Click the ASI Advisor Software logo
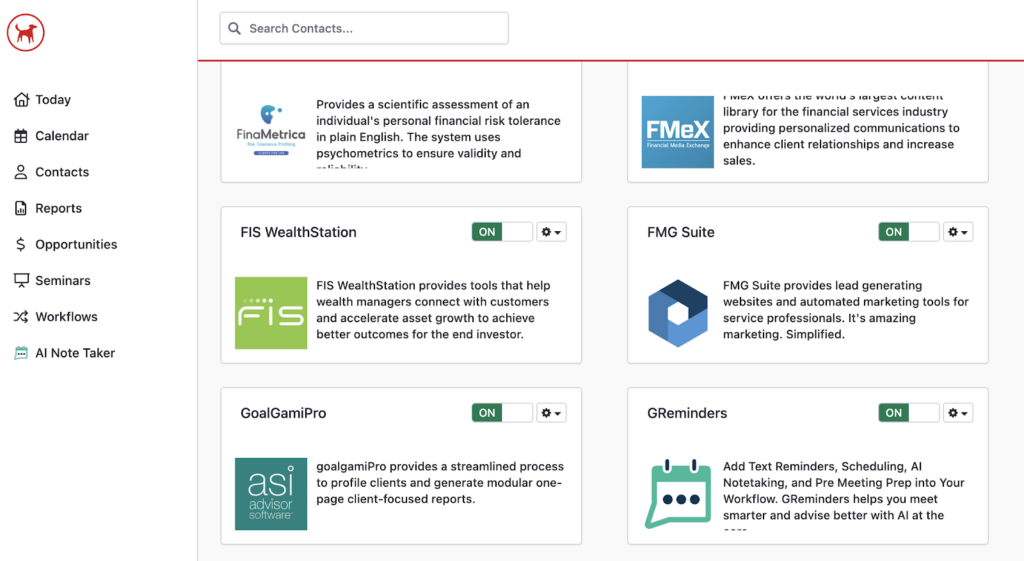The image size is (1024, 561). coord(271,494)
